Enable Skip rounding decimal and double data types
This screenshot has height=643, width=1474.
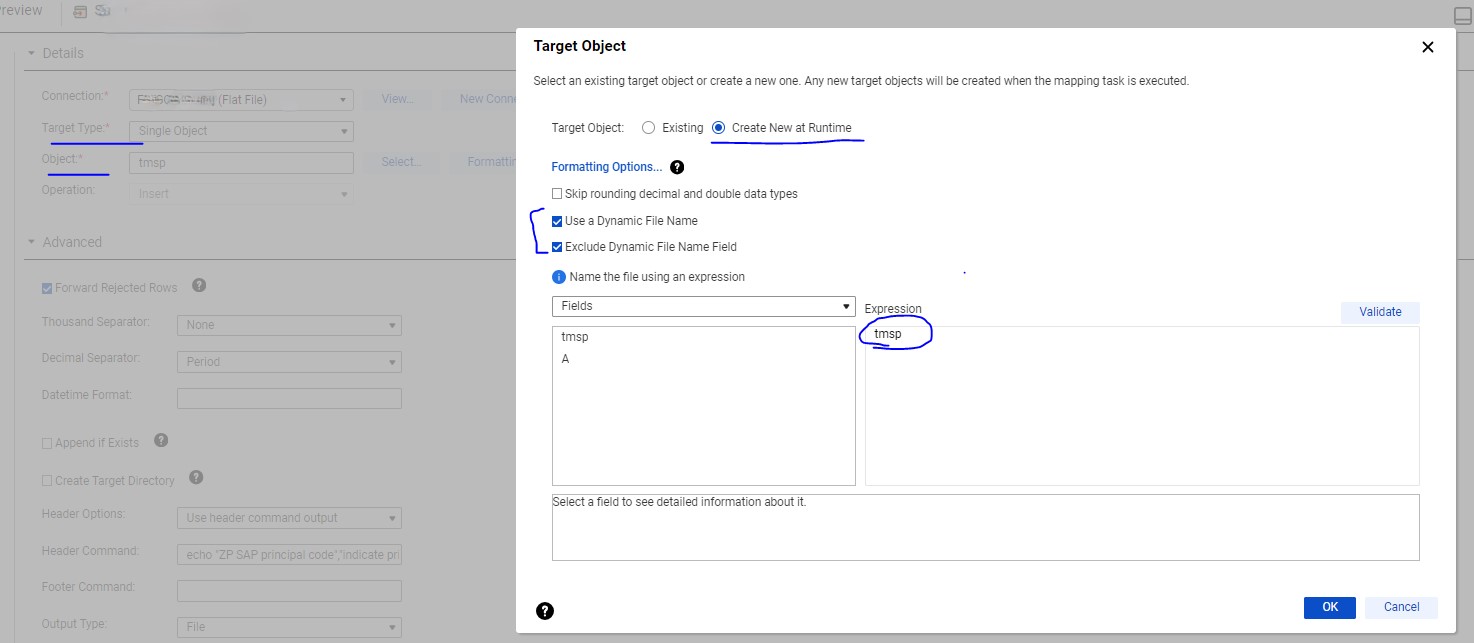pyautogui.click(x=557, y=194)
